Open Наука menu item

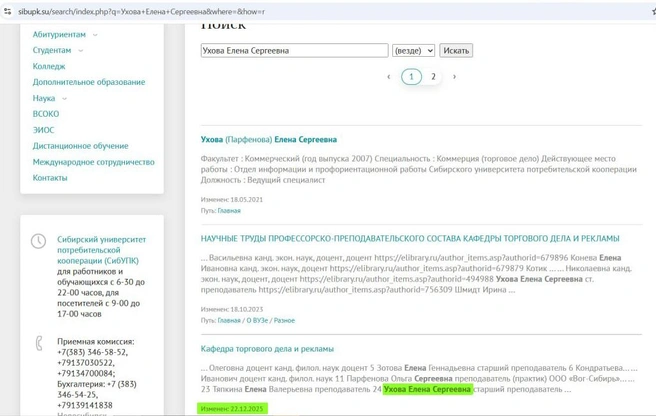(44, 98)
